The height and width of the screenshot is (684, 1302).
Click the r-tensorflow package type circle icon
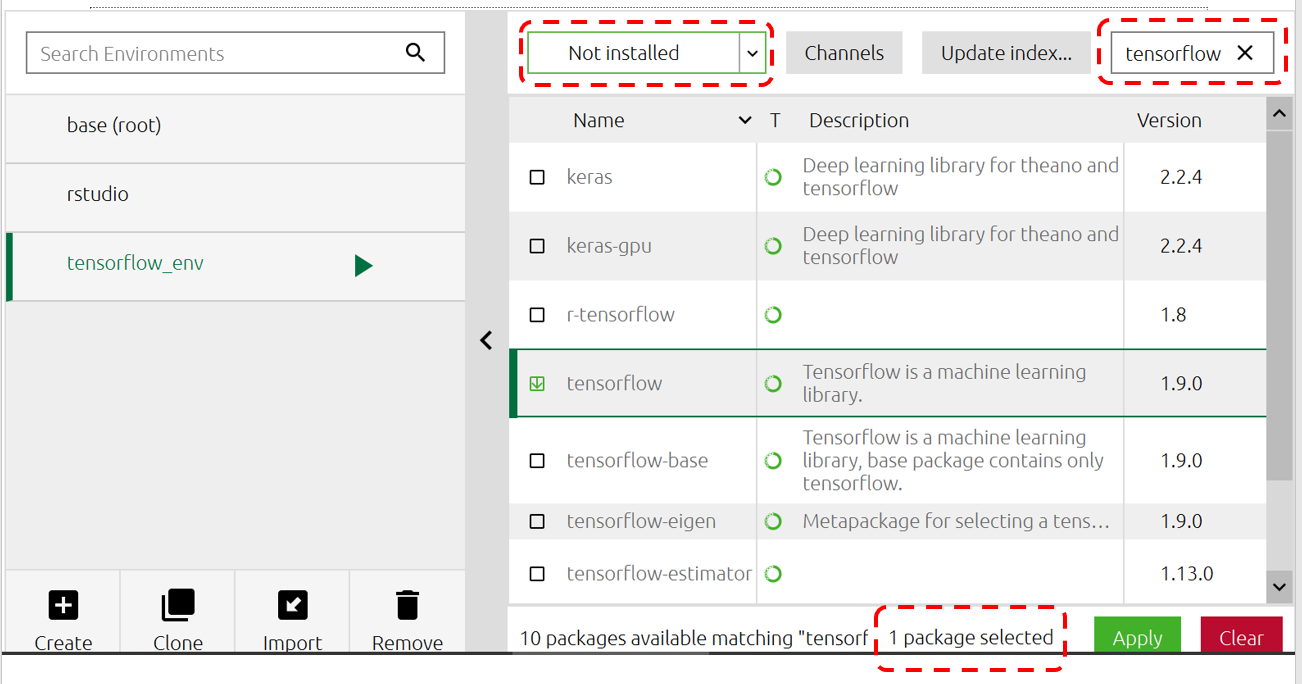pyautogui.click(x=773, y=314)
